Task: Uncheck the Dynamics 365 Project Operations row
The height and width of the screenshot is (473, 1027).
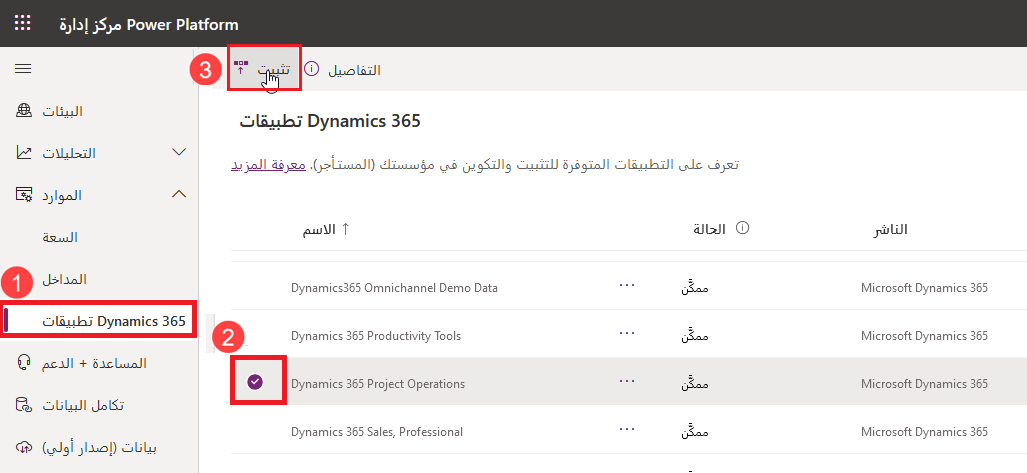Action: click(x=255, y=382)
